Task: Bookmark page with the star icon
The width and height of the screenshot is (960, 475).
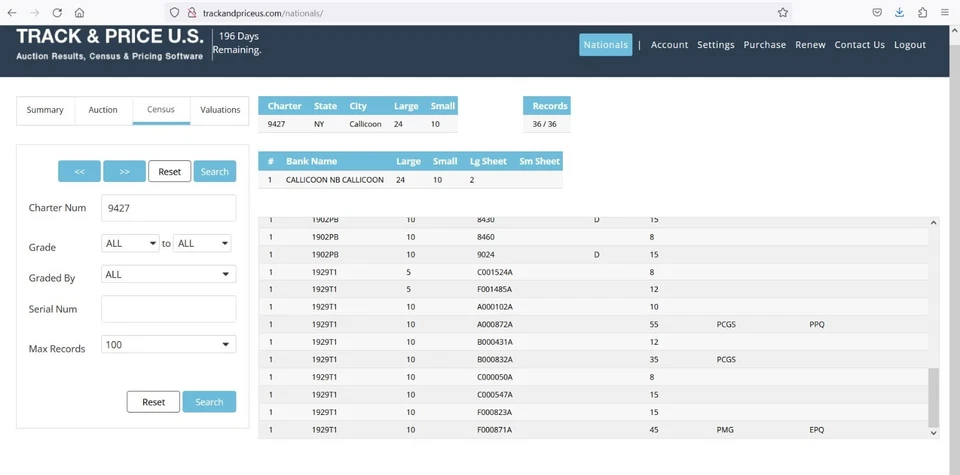Action: tap(783, 13)
